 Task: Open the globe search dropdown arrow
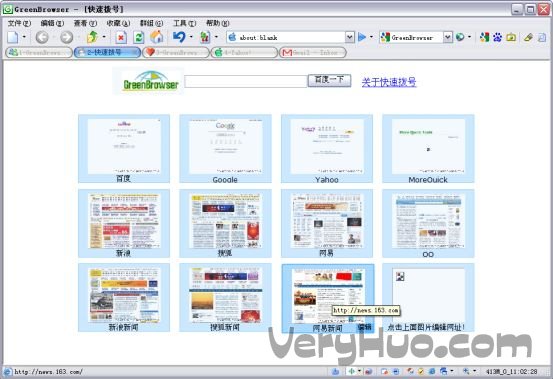point(469,37)
